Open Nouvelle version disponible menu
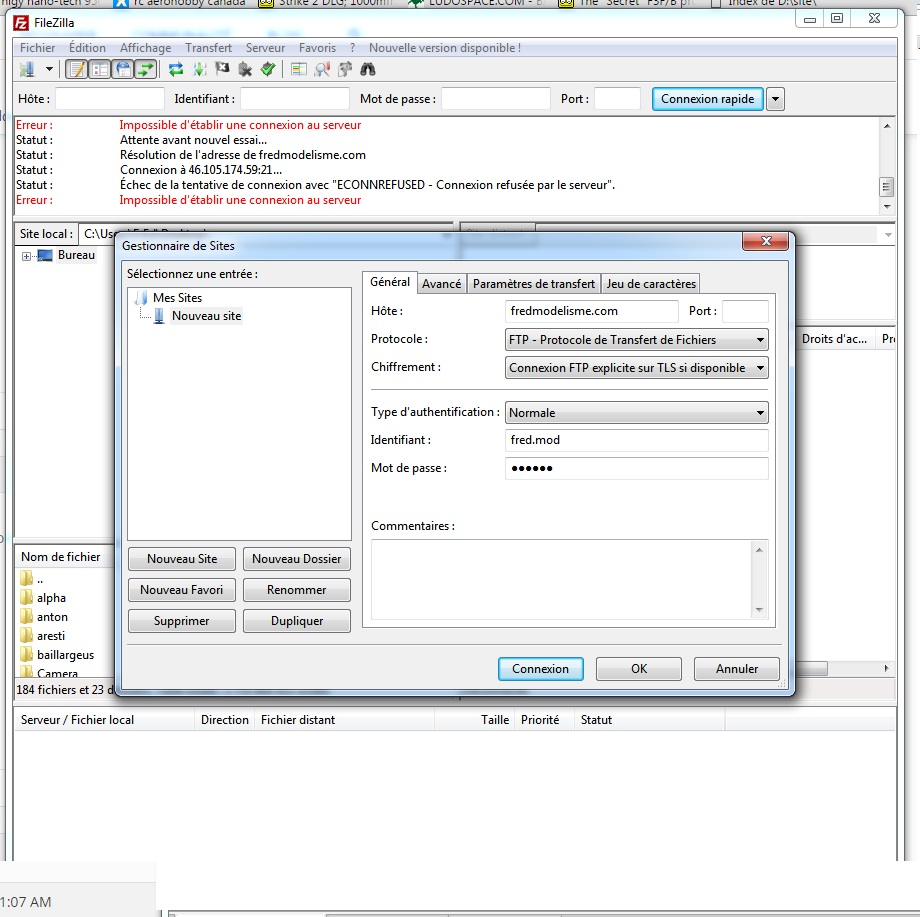The image size is (920, 917). pos(445,48)
